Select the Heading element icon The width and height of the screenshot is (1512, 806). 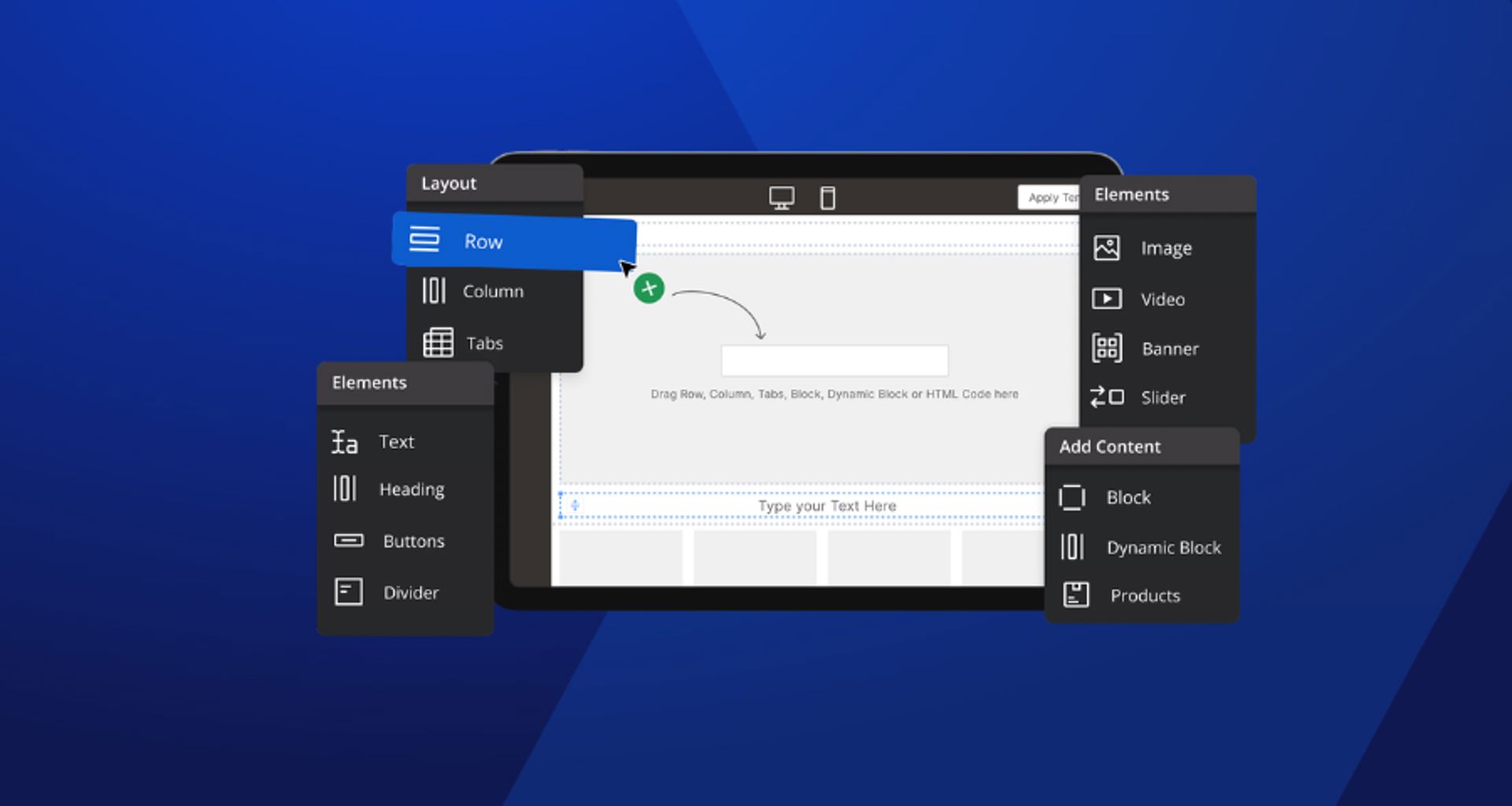(x=345, y=489)
